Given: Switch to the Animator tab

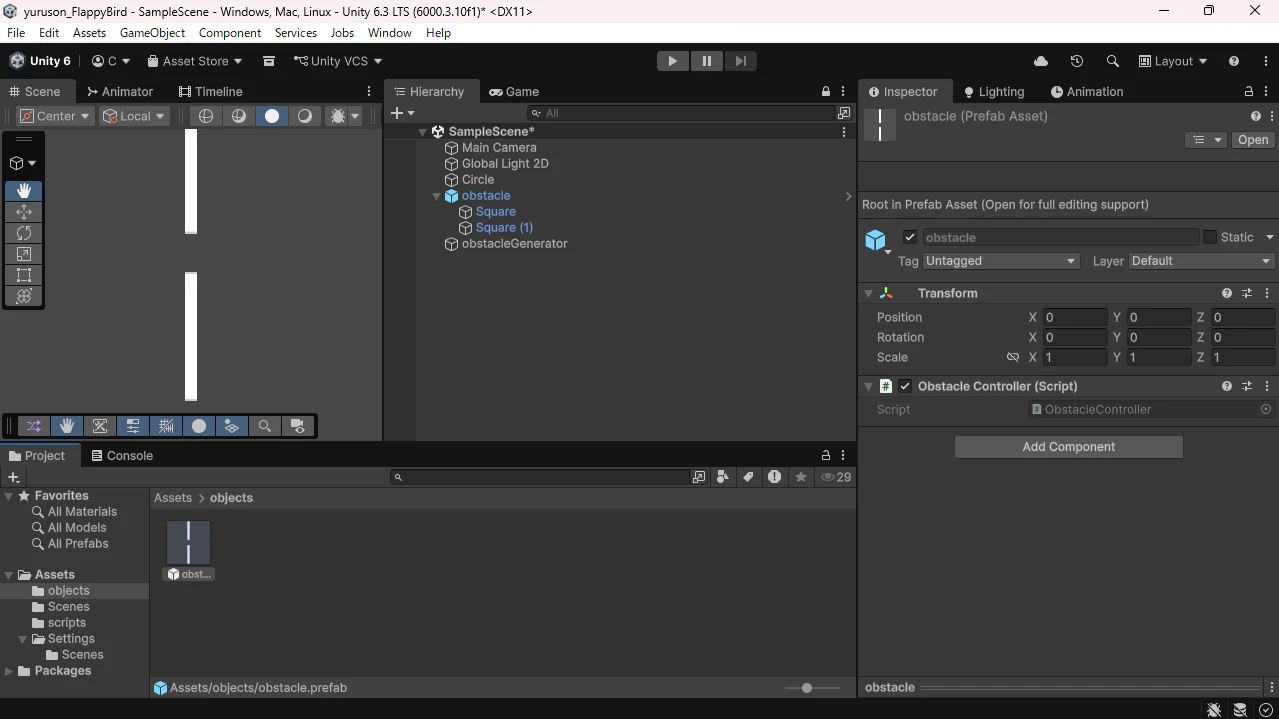Looking at the screenshot, I should point(120,91).
